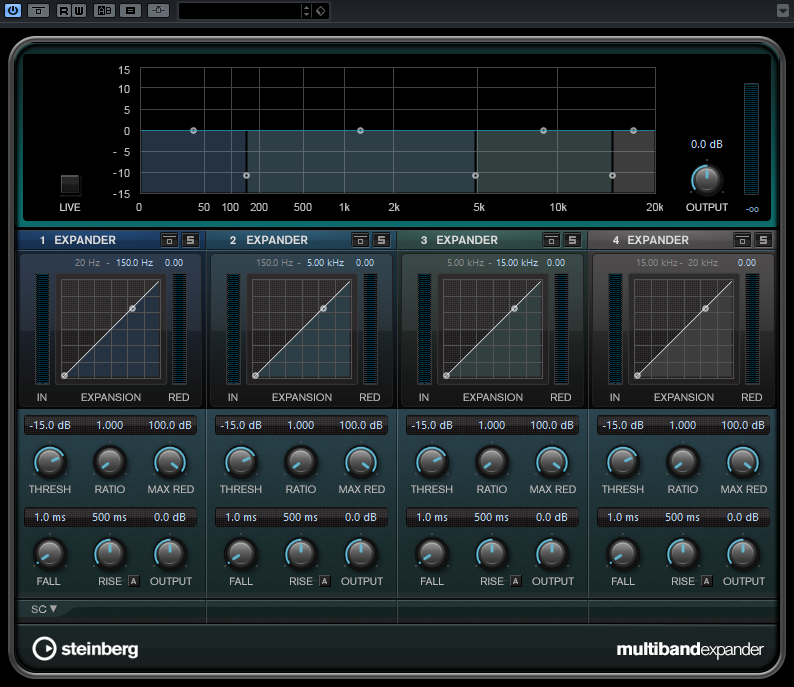Image resolution: width=794 pixels, height=687 pixels.
Task: Click band 4 output 0.0 dB value
Action: [743, 517]
